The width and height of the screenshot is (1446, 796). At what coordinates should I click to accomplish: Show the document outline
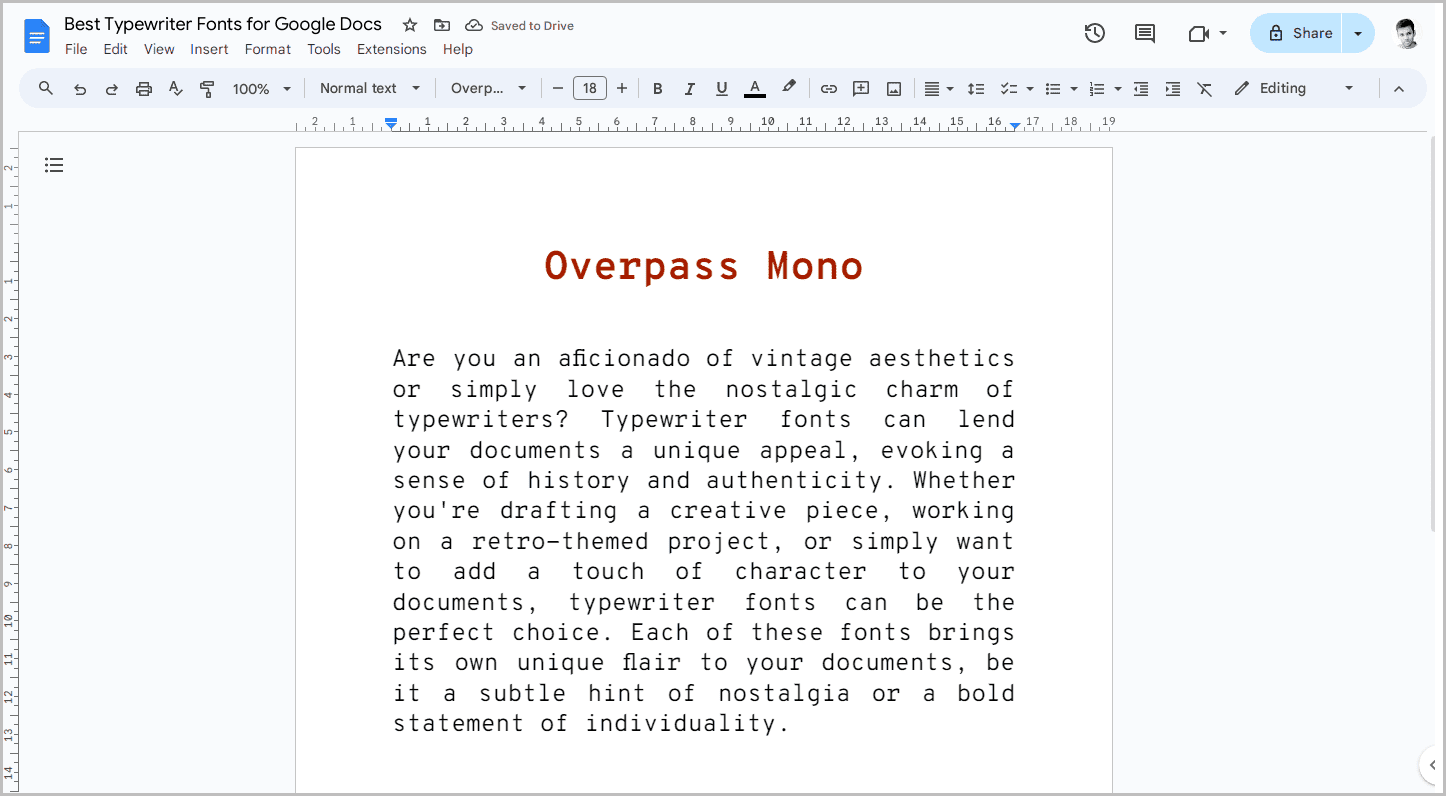coord(54,165)
